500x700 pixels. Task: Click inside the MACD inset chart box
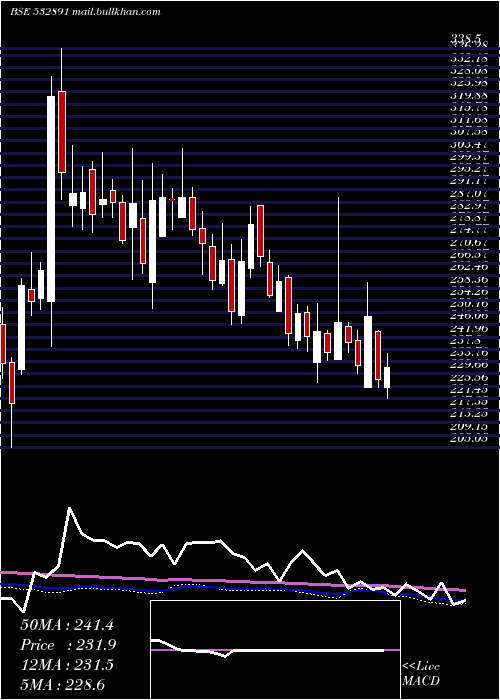tap(275, 650)
